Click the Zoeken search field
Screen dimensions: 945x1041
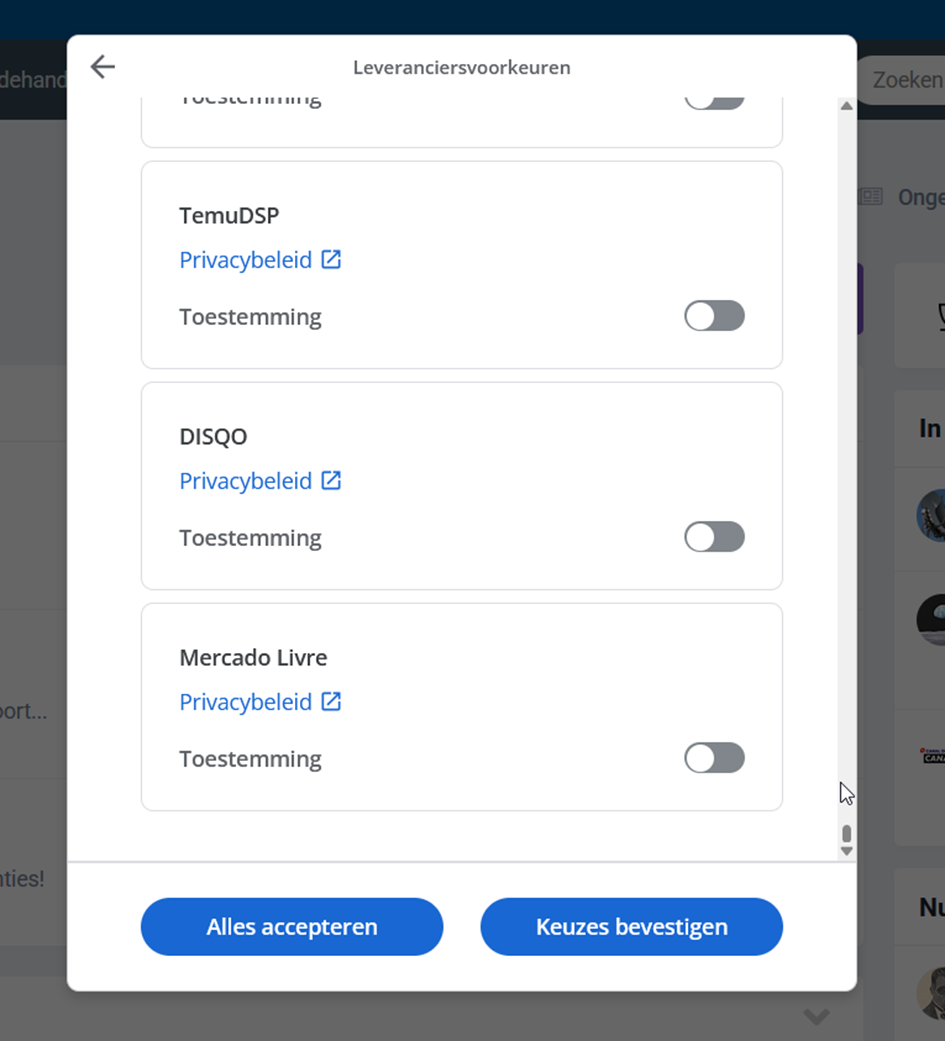tap(904, 80)
